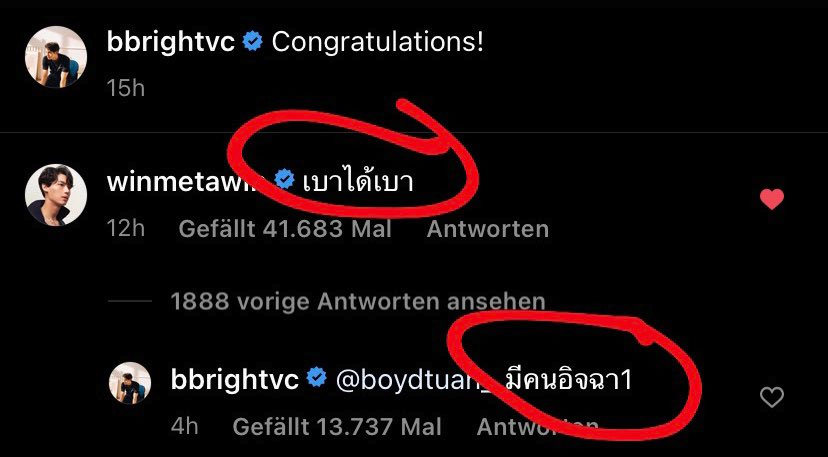Open bbrightvc's avatar on Congratulations comment

pos(55,57)
